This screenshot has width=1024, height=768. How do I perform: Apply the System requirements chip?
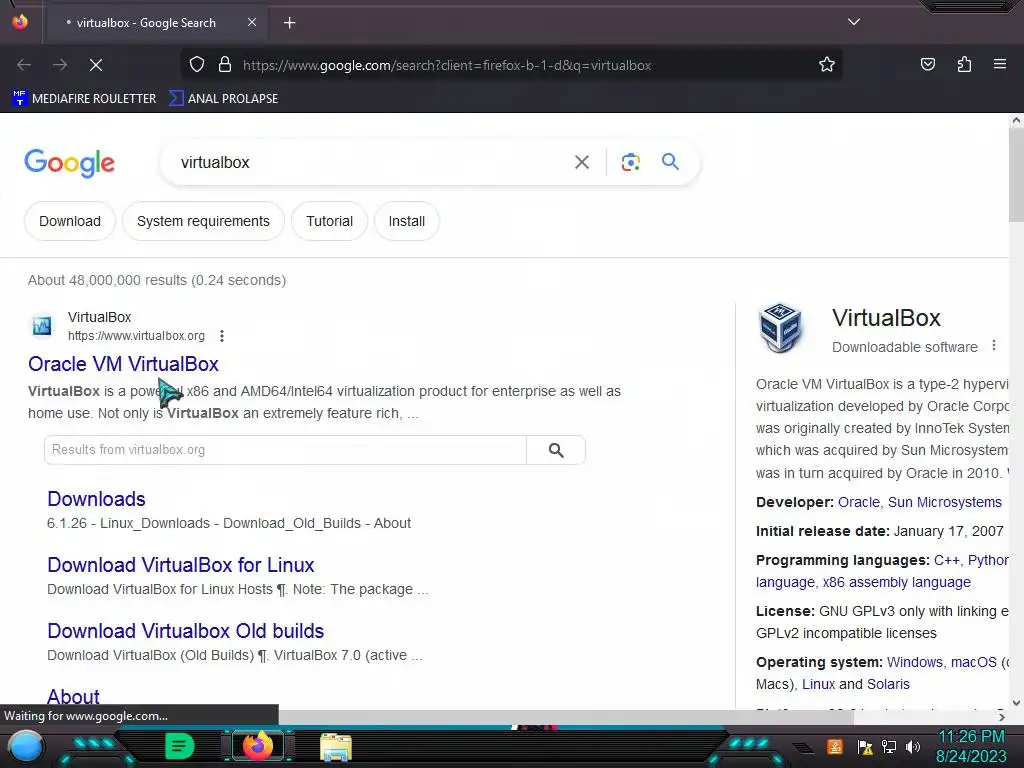(x=203, y=221)
